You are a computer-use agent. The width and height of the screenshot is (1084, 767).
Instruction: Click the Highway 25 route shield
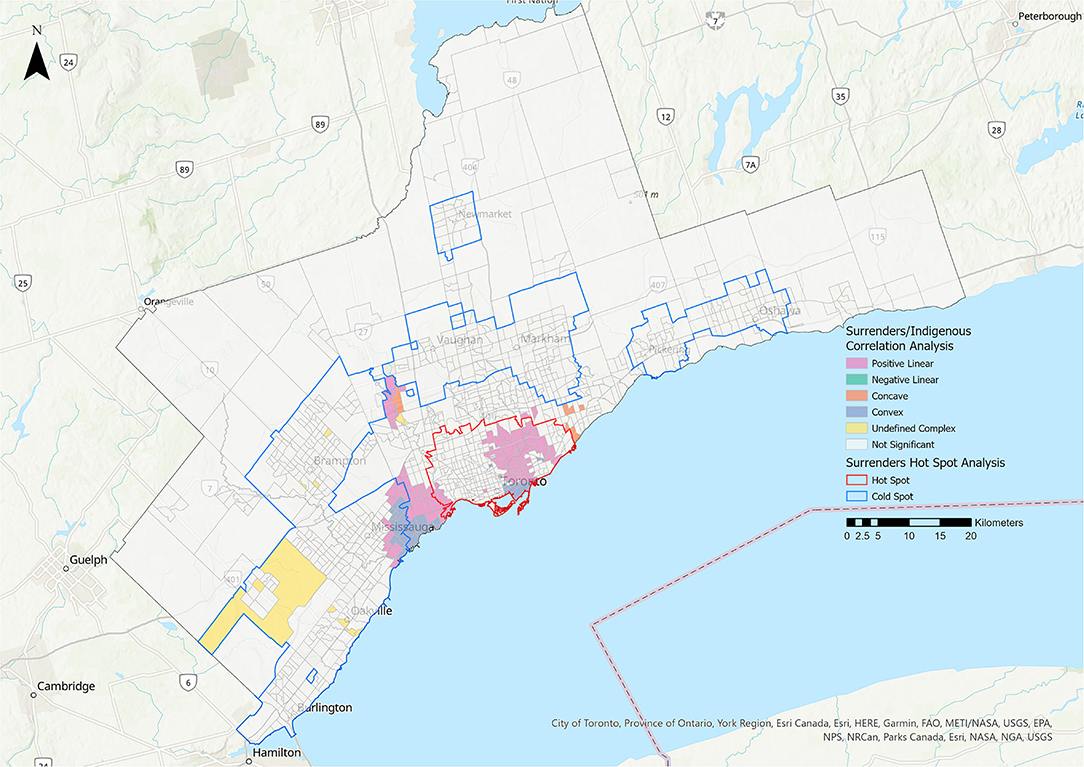[x=23, y=283]
